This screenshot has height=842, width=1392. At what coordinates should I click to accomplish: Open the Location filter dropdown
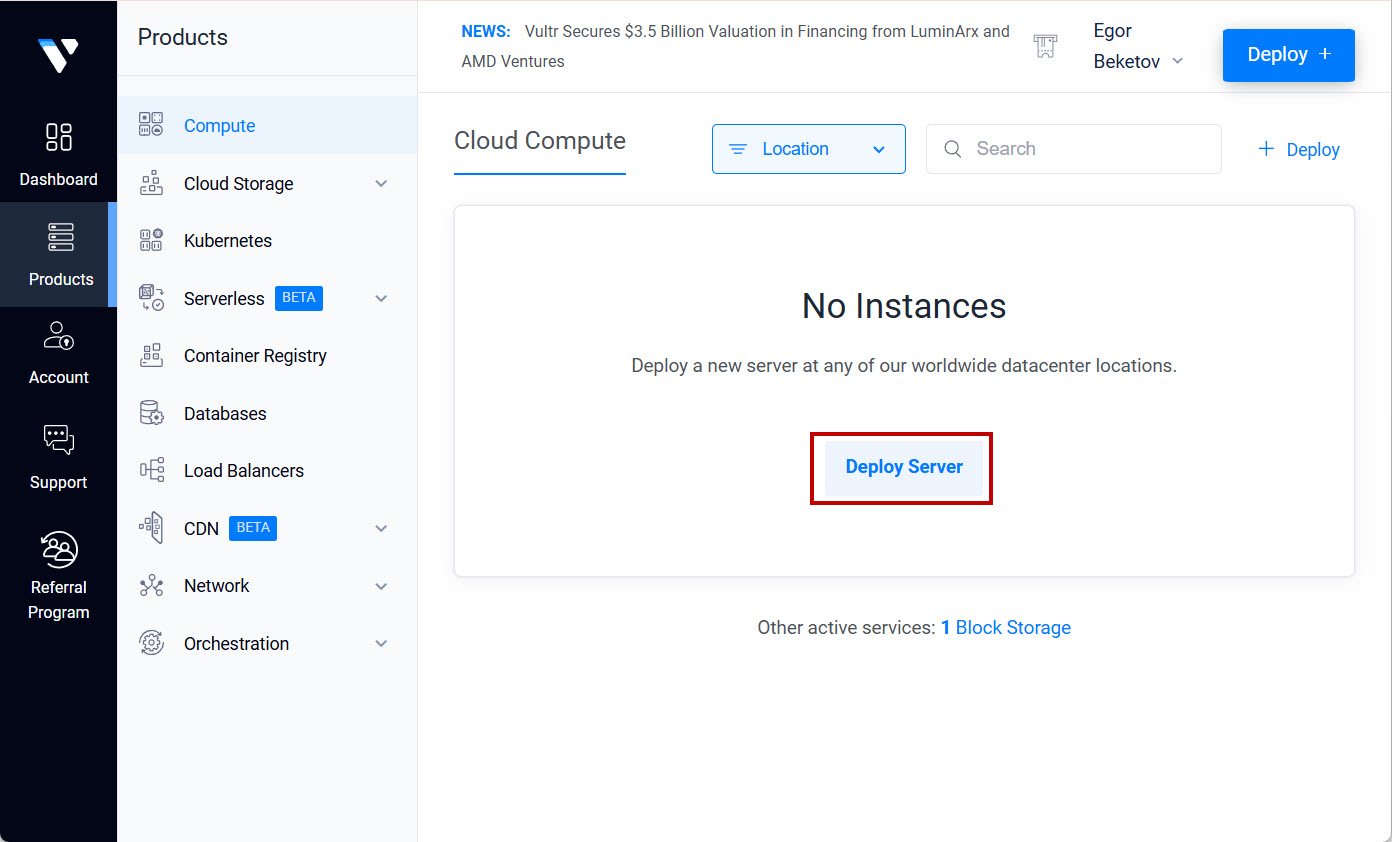pos(808,149)
